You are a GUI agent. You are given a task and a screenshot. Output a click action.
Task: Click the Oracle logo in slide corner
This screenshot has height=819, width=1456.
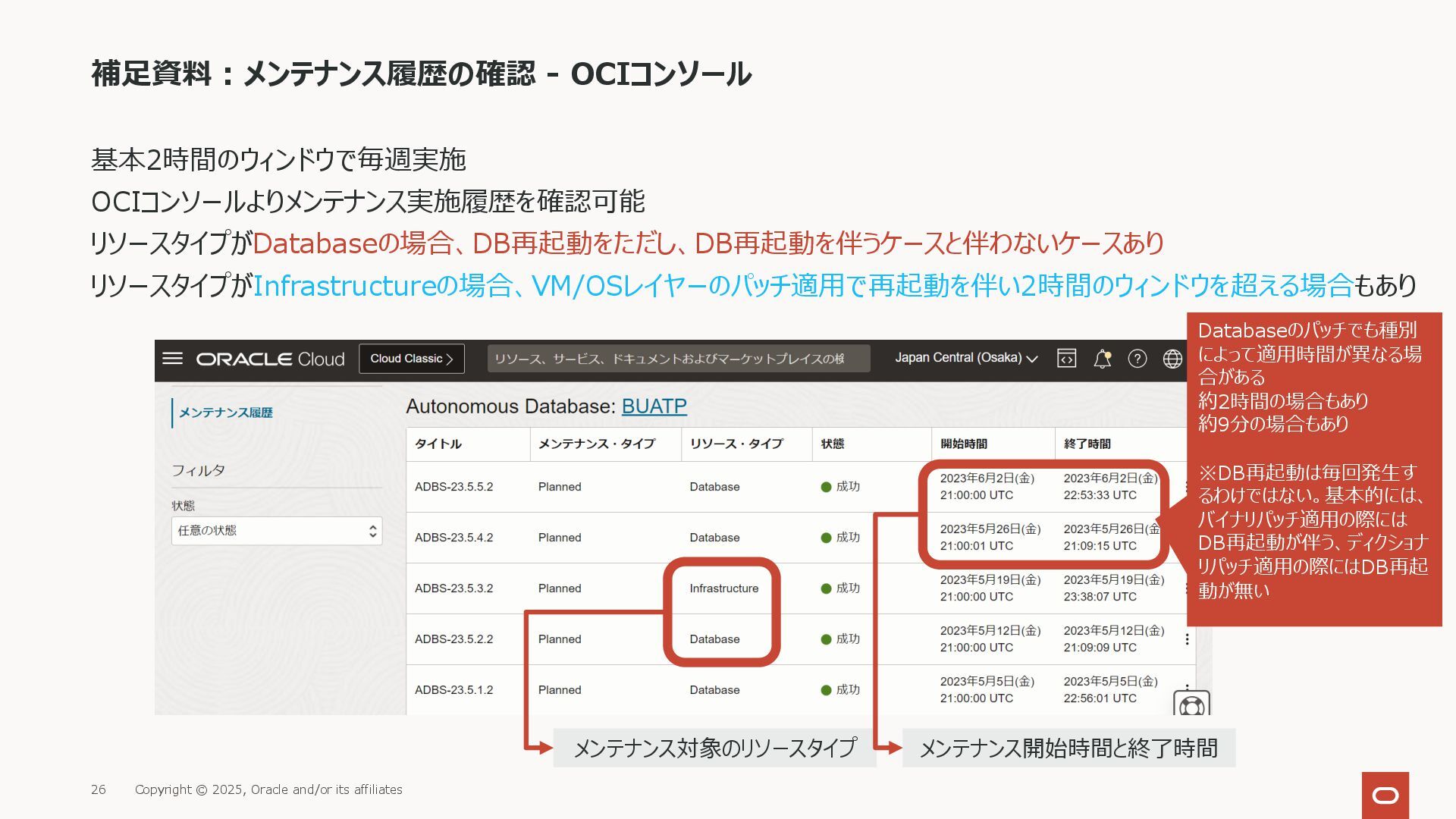point(1385,795)
